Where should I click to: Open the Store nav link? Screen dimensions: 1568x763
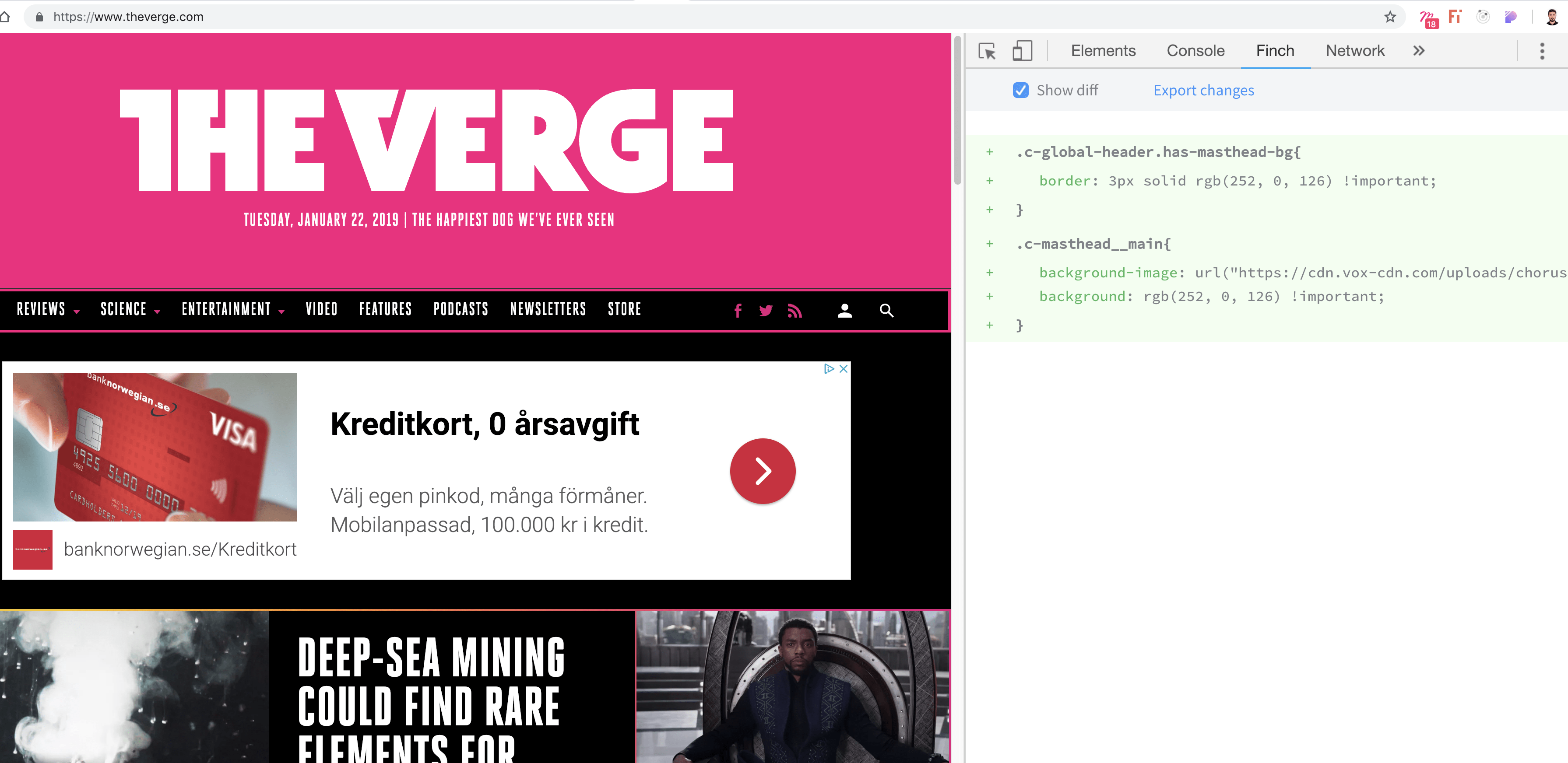click(x=625, y=309)
